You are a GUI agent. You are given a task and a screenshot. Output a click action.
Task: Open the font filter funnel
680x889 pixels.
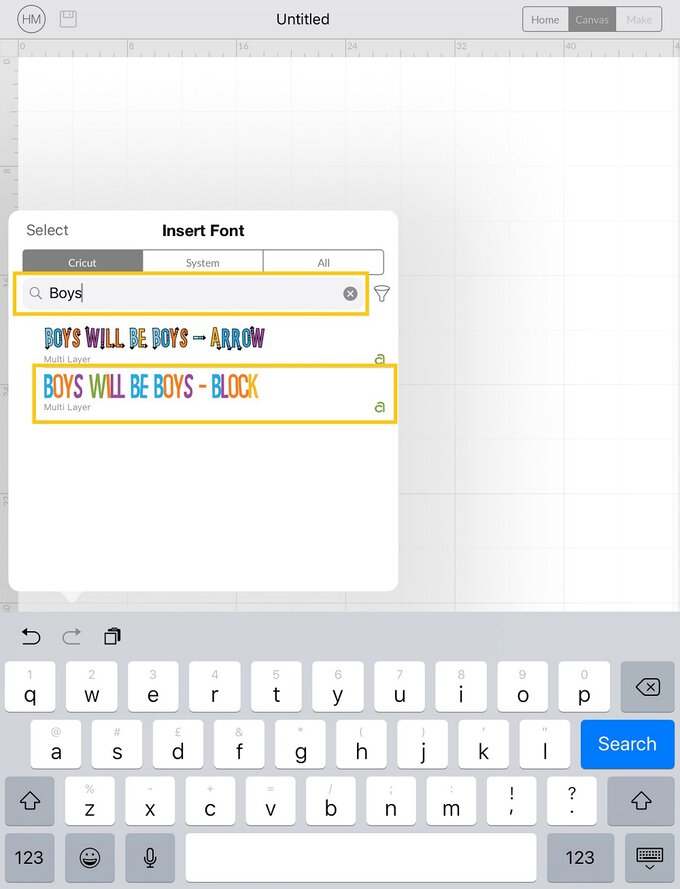pyautogui.click(x=382, y=293)
